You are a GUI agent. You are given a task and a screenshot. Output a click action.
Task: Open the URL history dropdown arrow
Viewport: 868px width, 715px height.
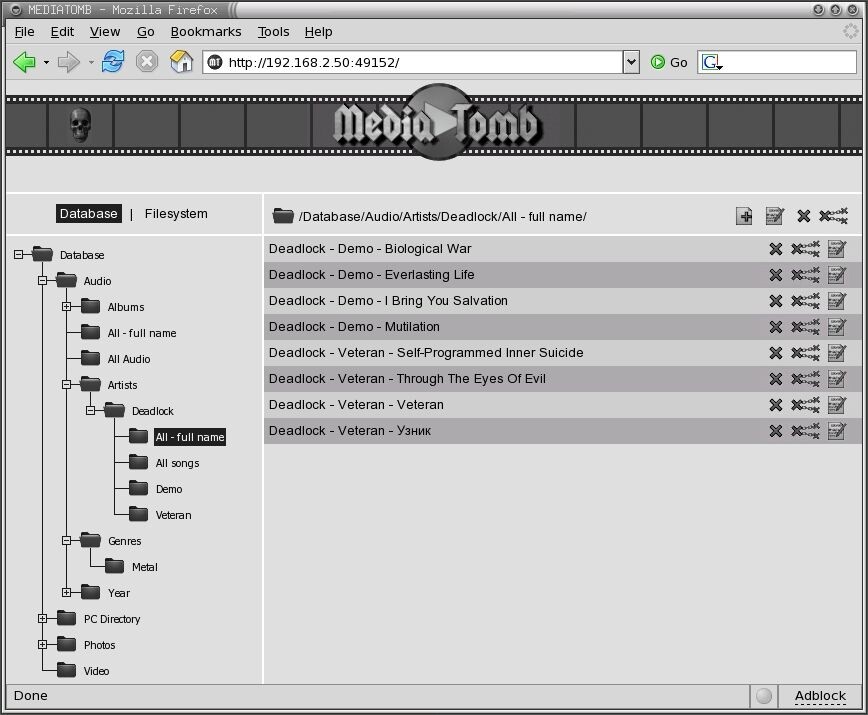pos(631,62)
